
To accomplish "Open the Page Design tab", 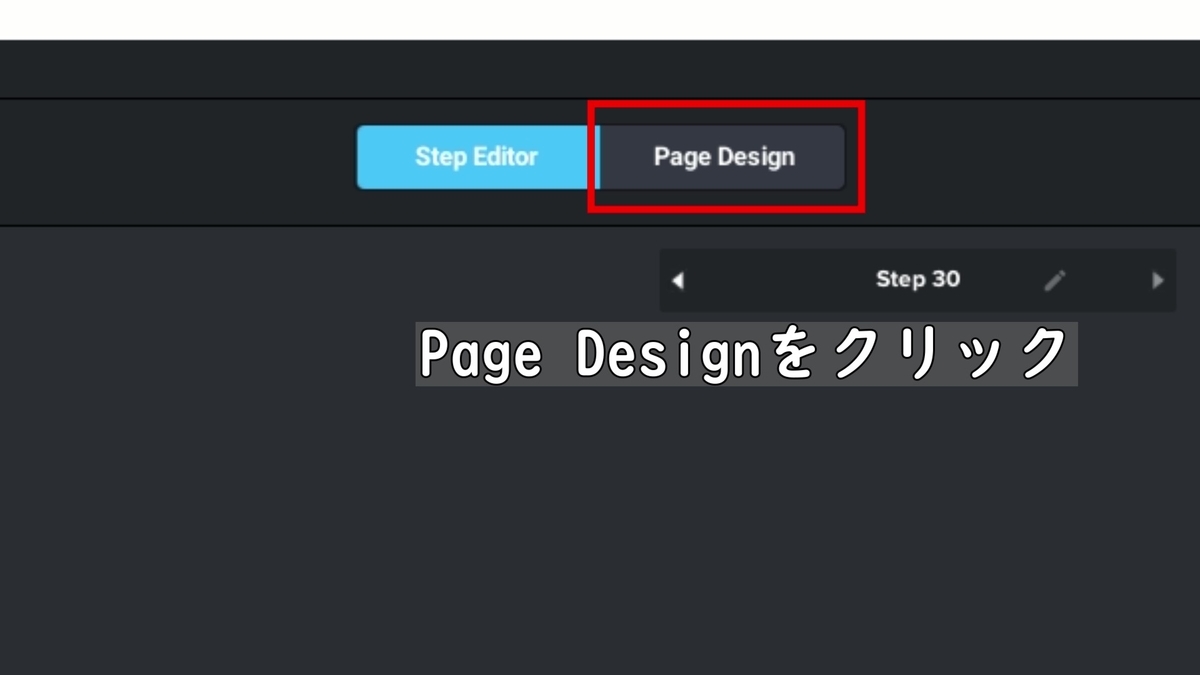I will pyautogui.click(x=723, y=157).
